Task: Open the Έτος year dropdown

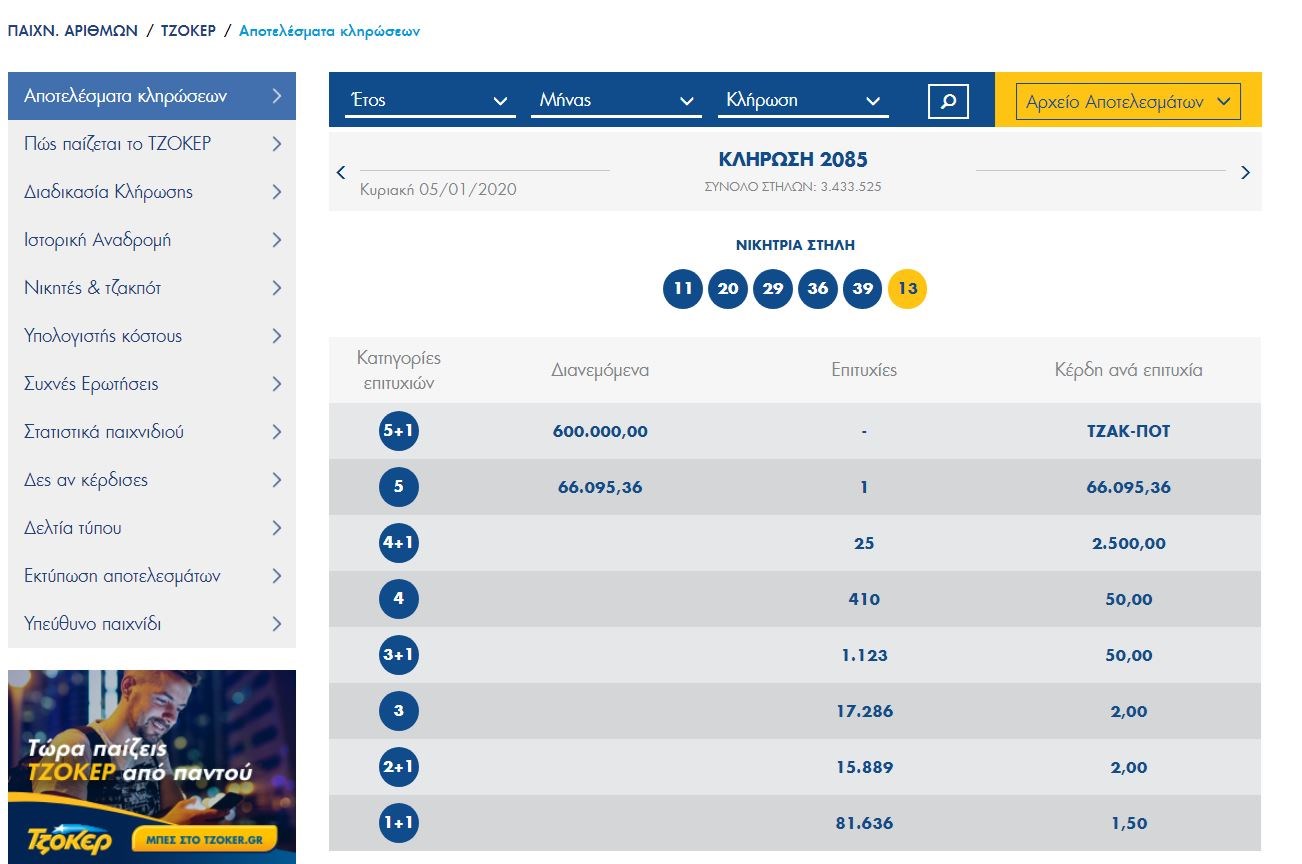Action: coord(430,100)
